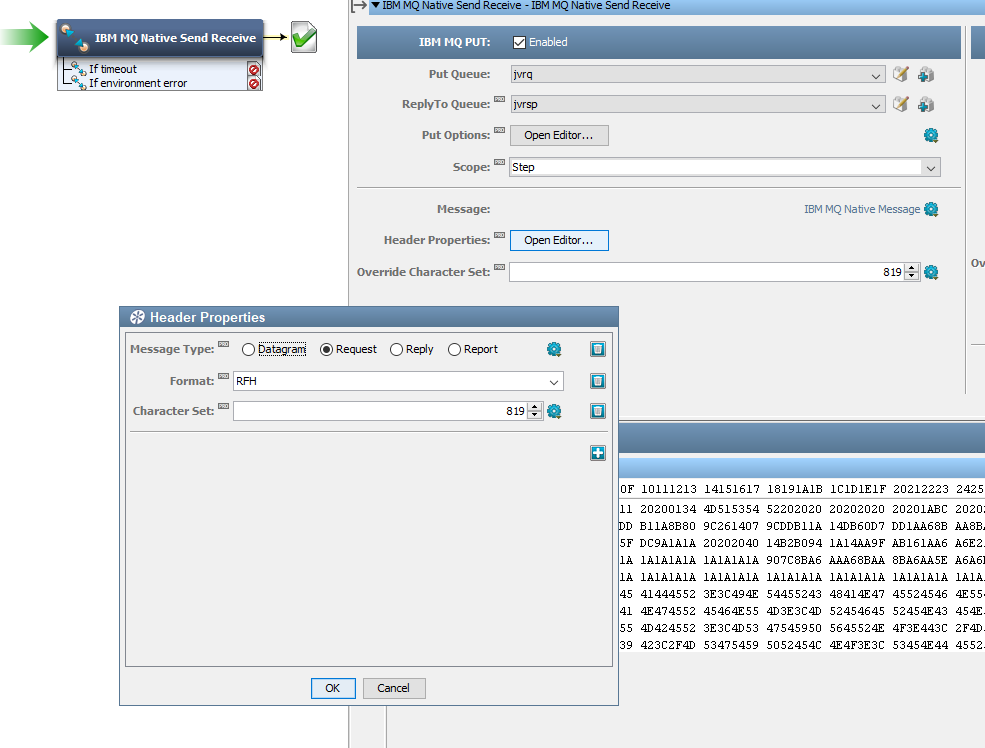The height and width of the screenshot is (748, 985).
Task: Increment the Override Character Set value
Action: [911, 268]
